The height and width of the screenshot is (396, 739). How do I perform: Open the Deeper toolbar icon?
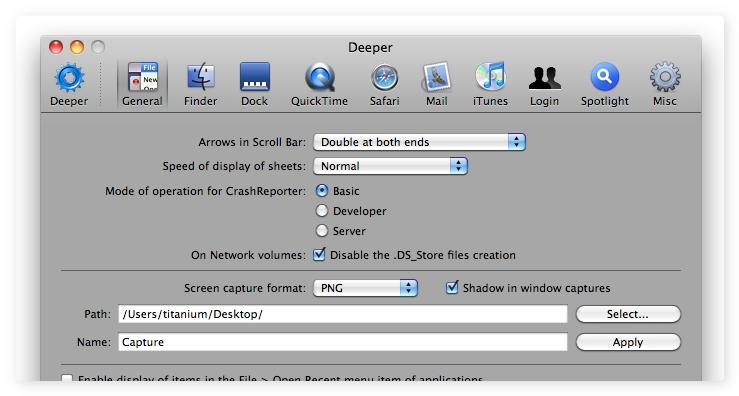coord(69,78)
